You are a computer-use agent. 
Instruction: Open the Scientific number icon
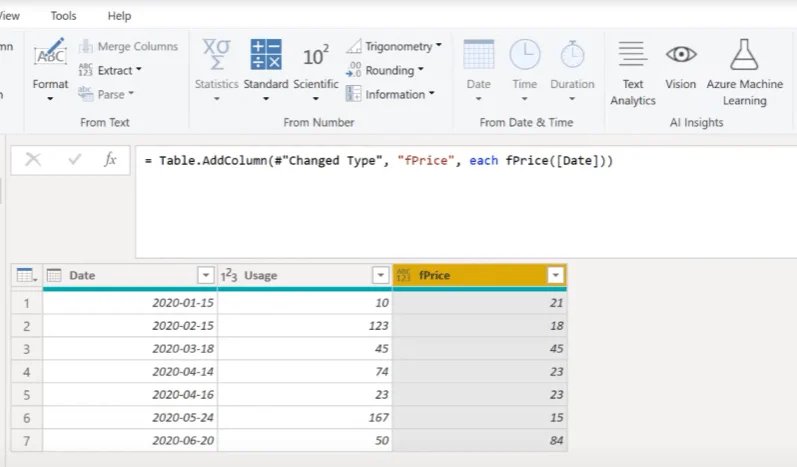tap(315, 55)
